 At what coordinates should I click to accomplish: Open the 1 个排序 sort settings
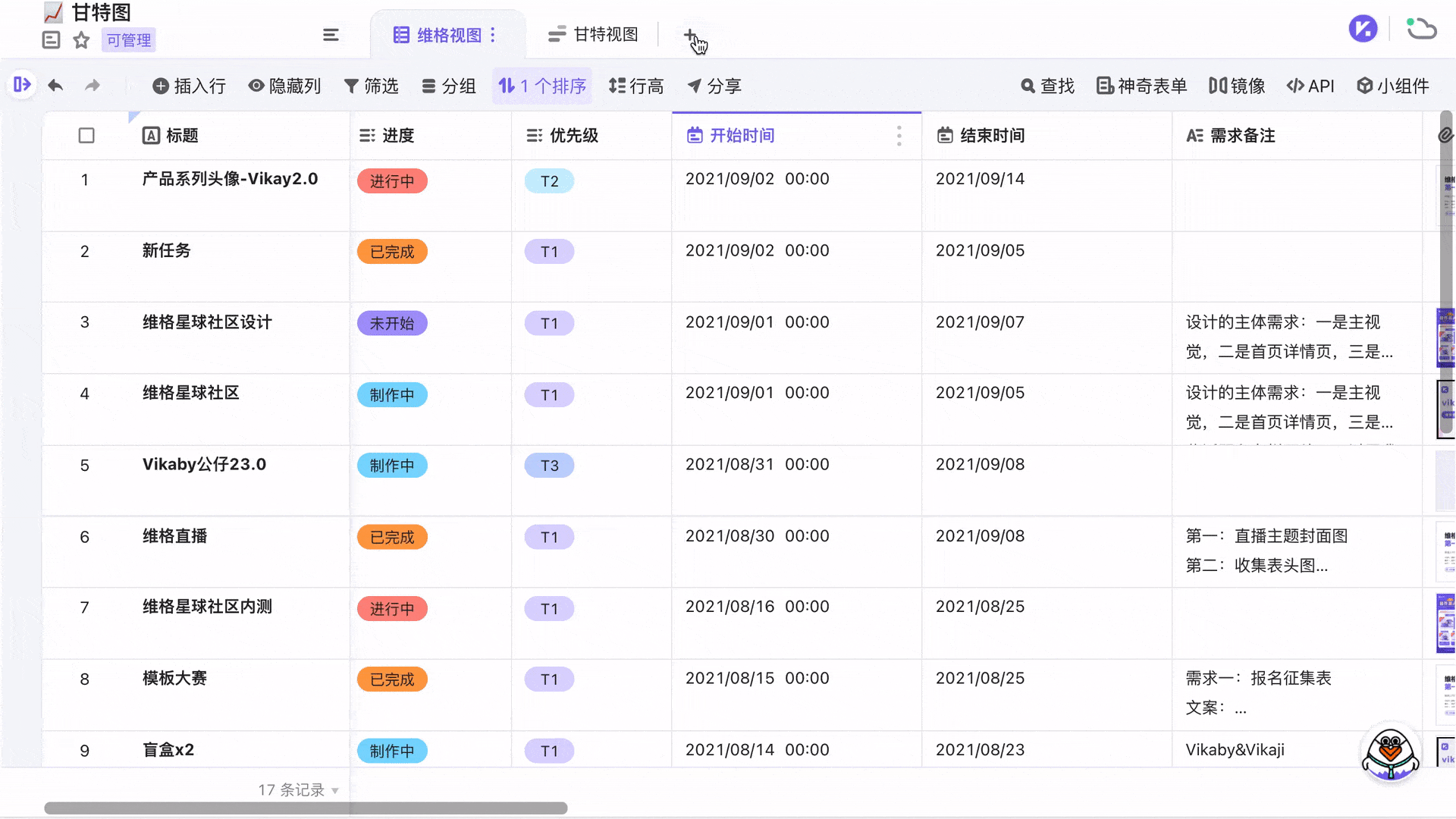(x=543, y=86)
